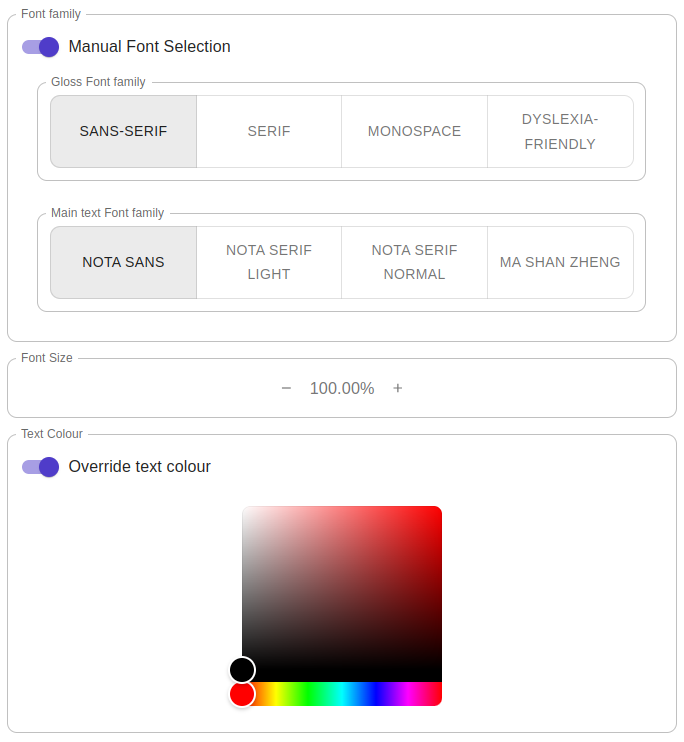
Task: Click the 100.00% font size value
Action: [x=342, y=389]
